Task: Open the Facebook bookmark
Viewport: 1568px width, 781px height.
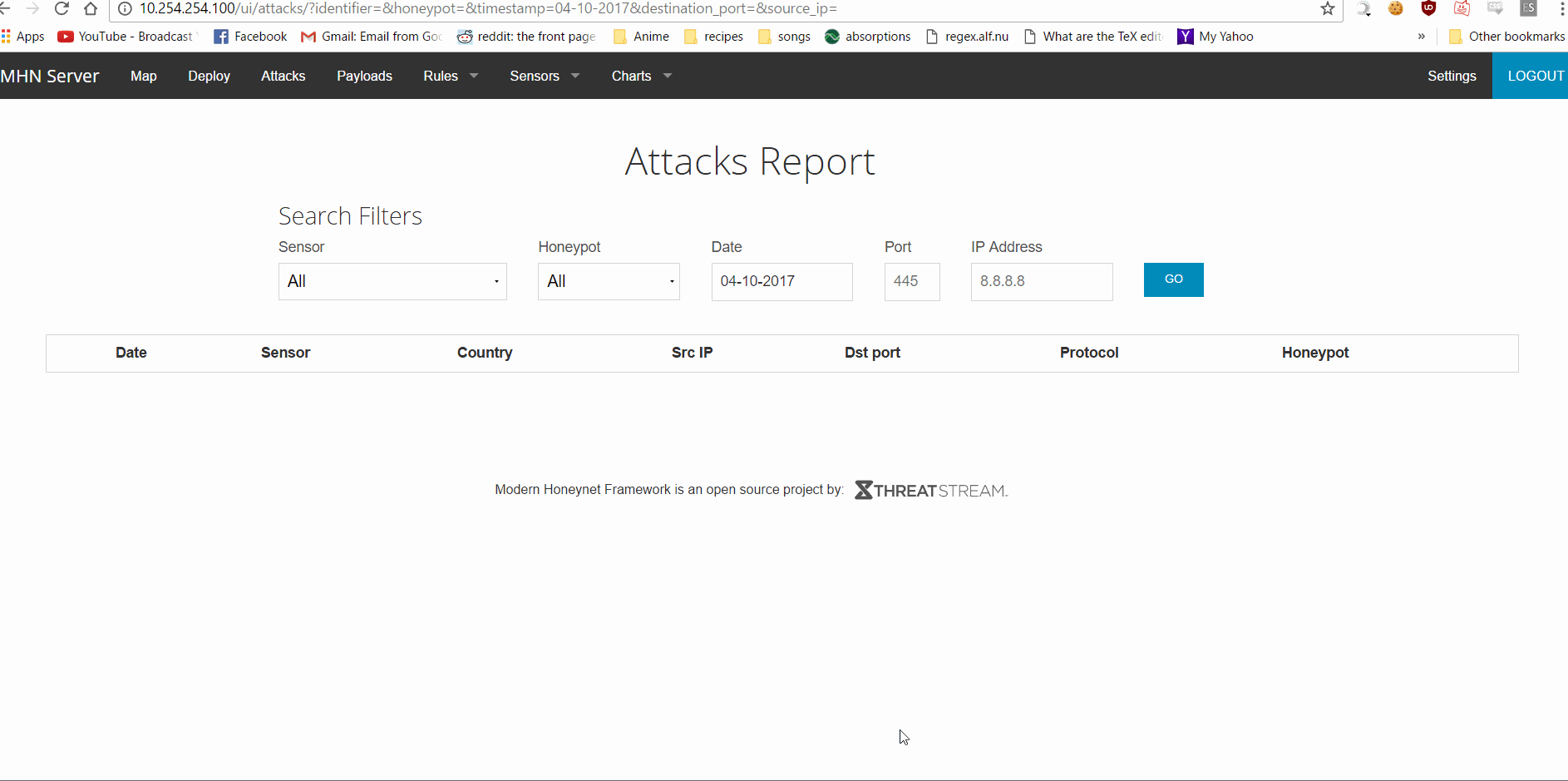Action: pos(250,37)
